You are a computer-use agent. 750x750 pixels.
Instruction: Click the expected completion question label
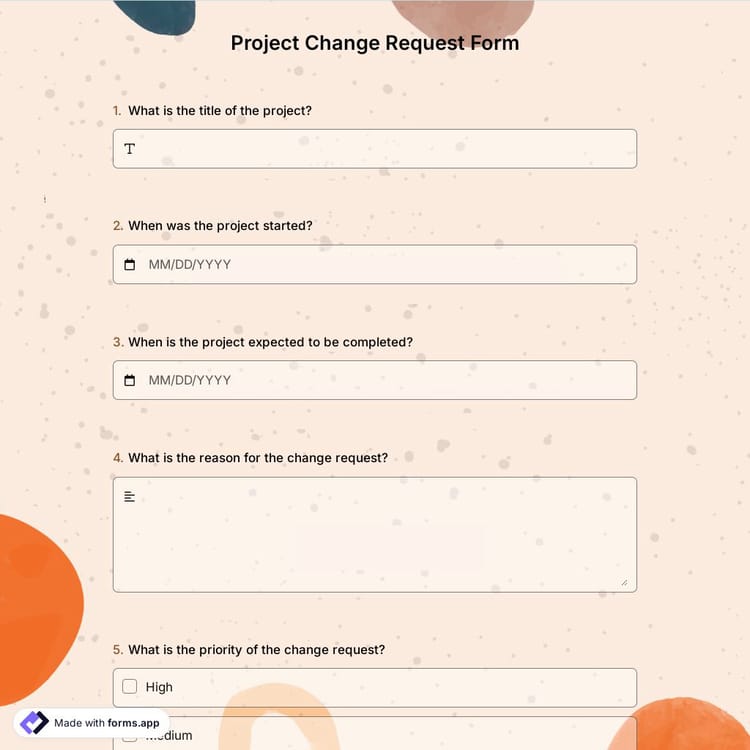pyautogui.click(x=270, y=342)
